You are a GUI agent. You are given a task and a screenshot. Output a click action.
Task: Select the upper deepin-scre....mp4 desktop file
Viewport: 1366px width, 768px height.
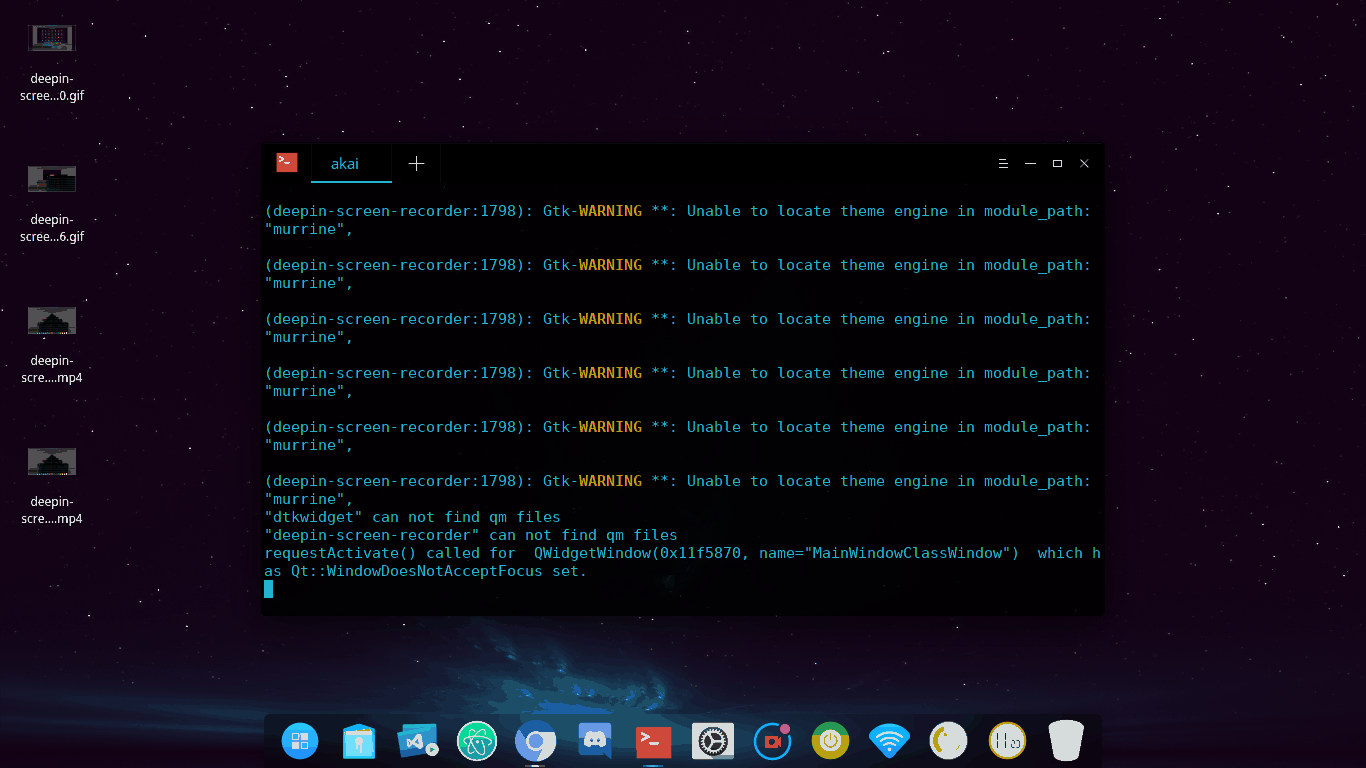[52, 345]
